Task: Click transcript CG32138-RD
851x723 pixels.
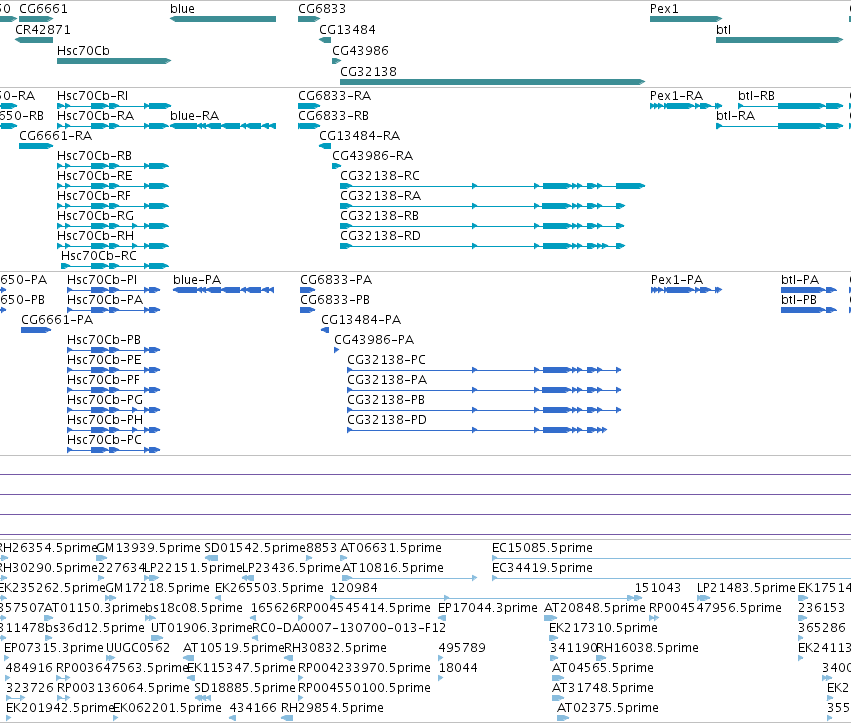Action: point(482,246)
